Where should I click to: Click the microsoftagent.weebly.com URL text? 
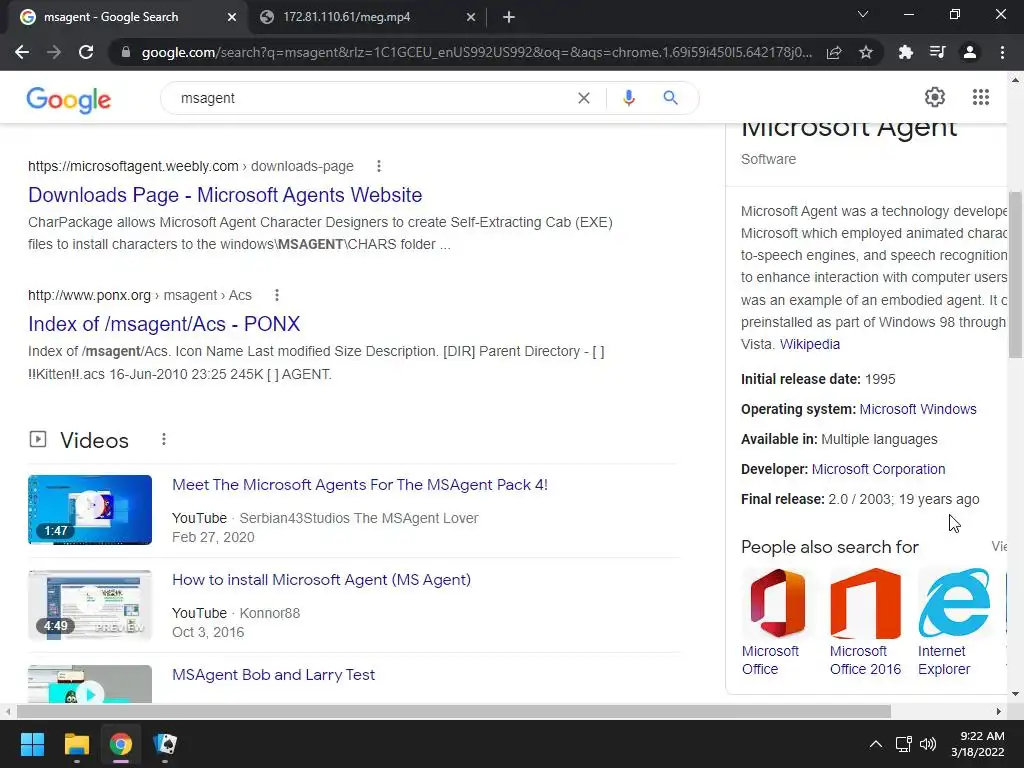(x=133, y=167)
